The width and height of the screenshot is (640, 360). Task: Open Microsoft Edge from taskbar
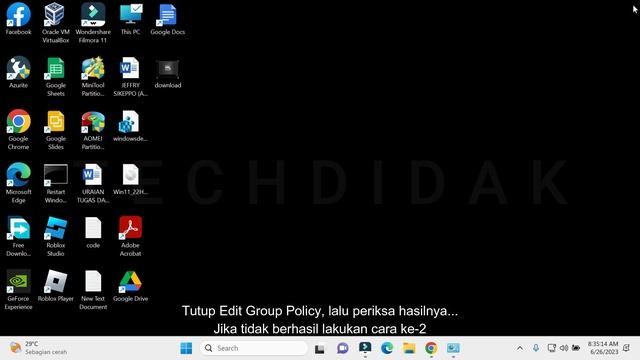[387, 348]
